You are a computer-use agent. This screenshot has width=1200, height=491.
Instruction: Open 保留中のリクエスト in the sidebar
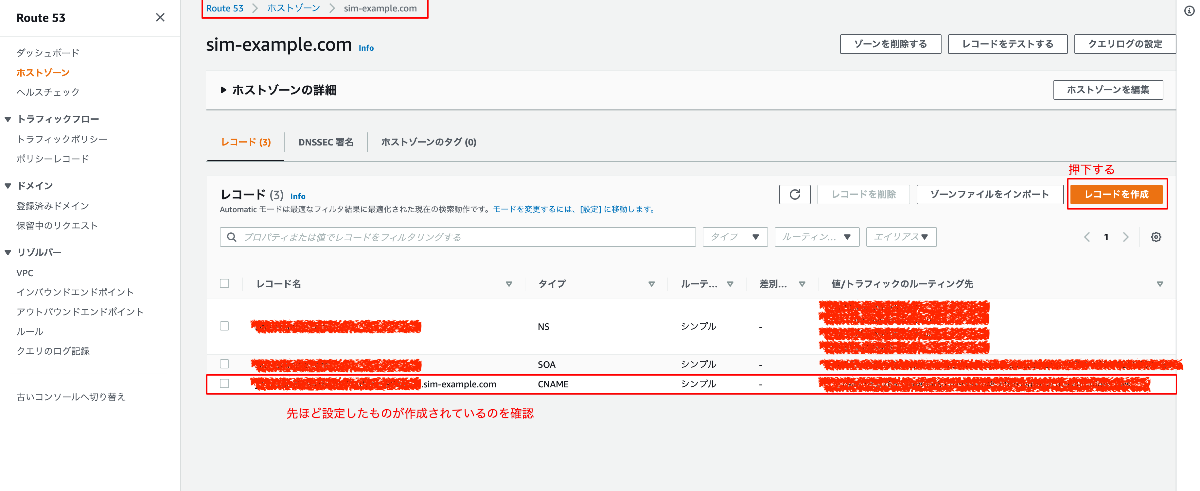click(57, 225)
